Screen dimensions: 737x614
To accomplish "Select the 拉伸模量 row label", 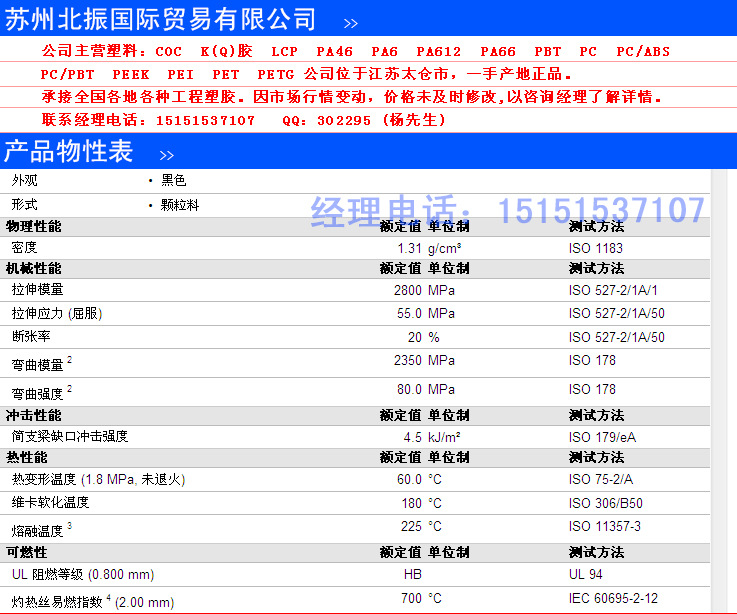I will (x=37, y=289).
